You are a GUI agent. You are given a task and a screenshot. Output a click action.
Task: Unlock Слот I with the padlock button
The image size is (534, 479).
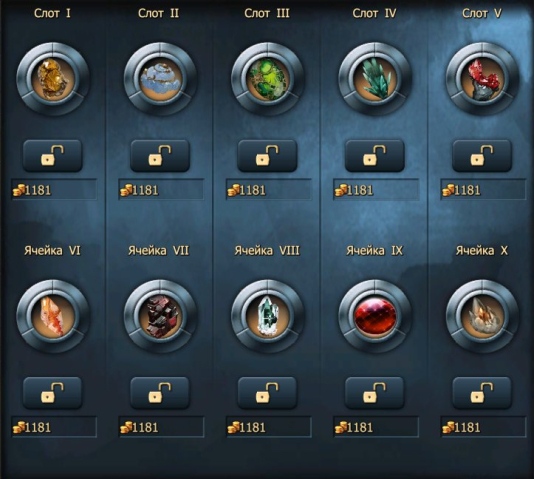click(x=53, y=156)
